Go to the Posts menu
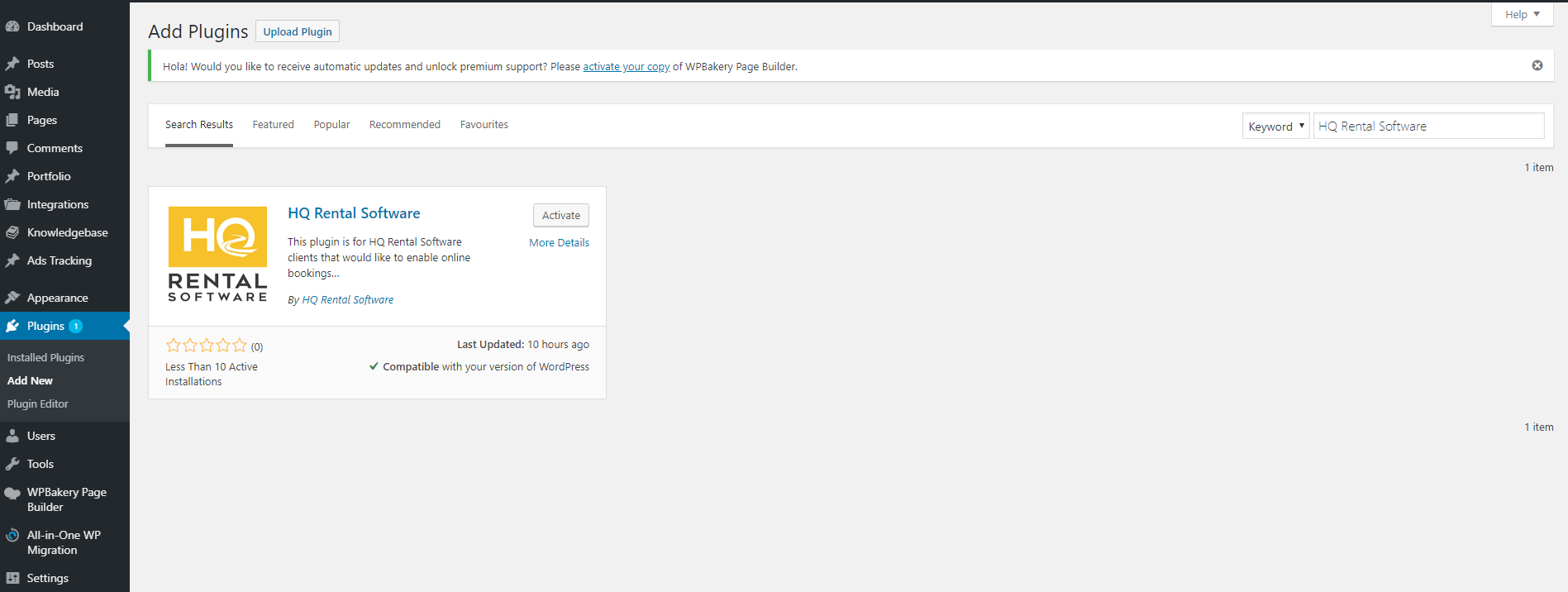This screenshot has width=1568, height=592. coord(41,64)
